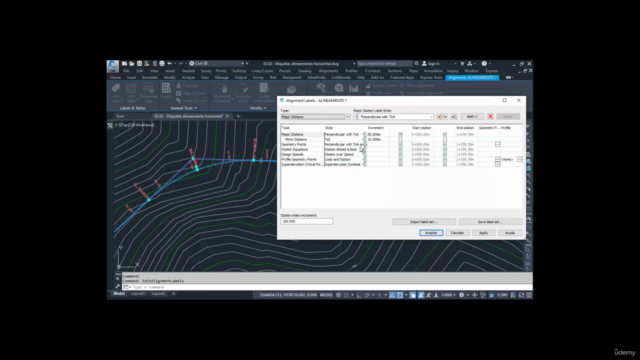
Task: Click the Add>> button
Action: click(x=472, y=117)
